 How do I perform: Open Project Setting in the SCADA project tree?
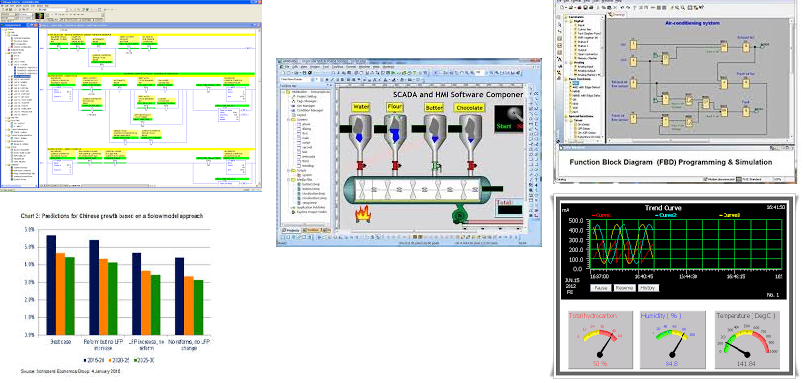[x=307, y=96]
